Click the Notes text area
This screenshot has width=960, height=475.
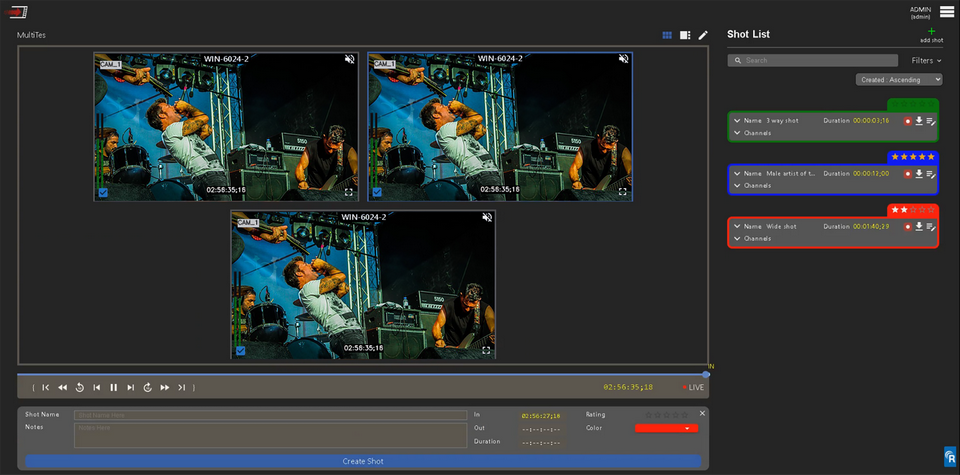point(271,435)
